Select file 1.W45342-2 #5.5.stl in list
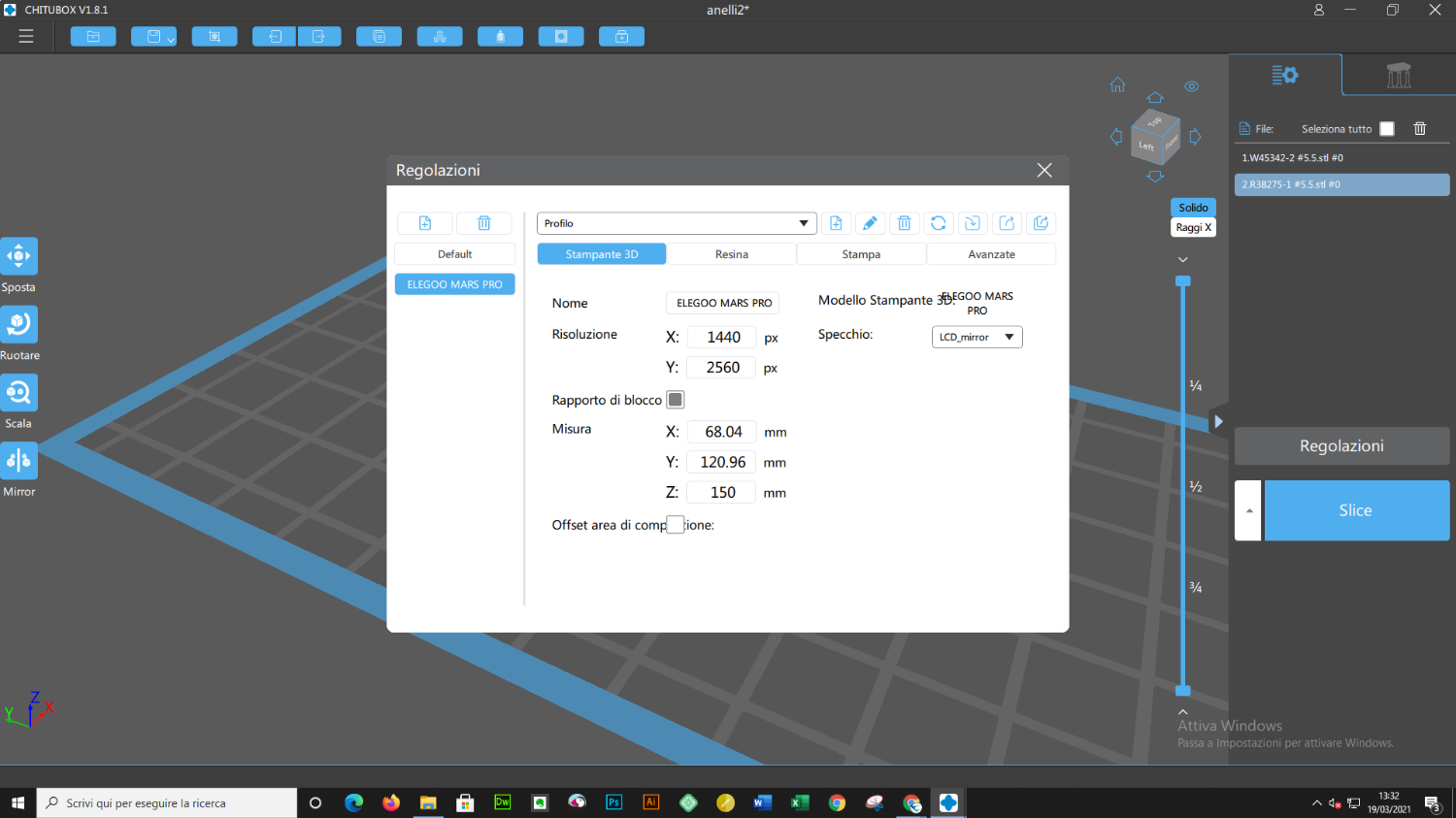Viewport: 1456px width, 818px height. point(1341,157)
